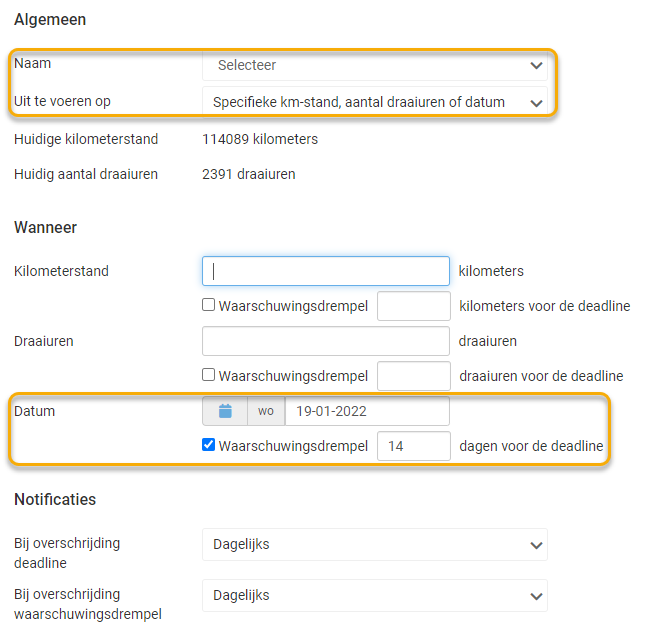The height and width of the screenshot is (634, 655).
Task: Click the days threshold field showing 14
Action: [413, 446]
